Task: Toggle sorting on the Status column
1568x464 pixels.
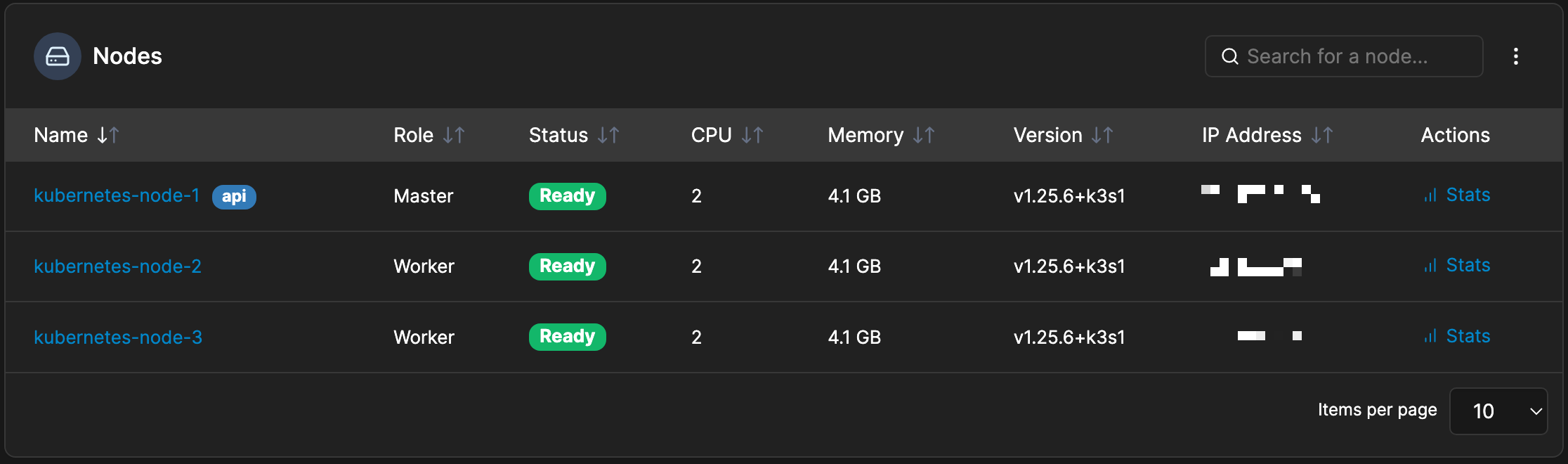Action: pyautogui.click(x=608, y=134)
